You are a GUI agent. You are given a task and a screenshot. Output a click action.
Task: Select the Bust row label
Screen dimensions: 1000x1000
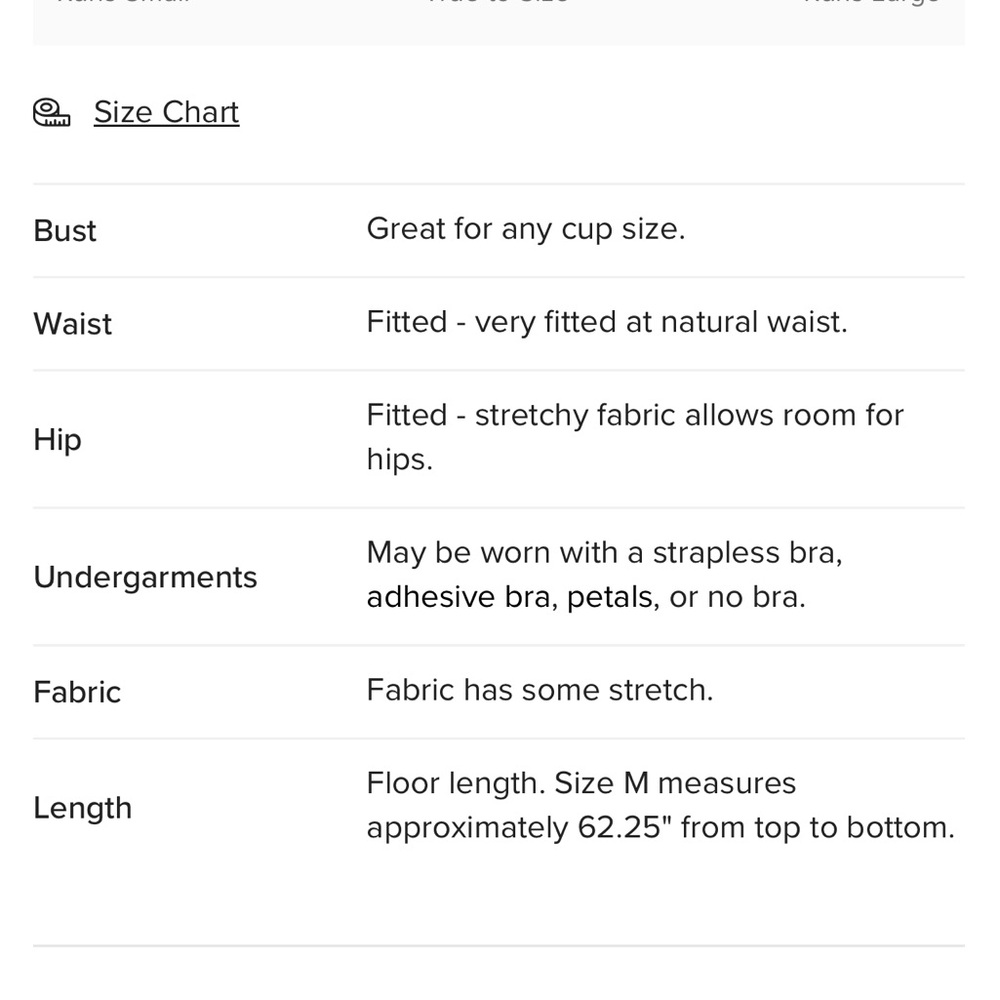[64, 231]
